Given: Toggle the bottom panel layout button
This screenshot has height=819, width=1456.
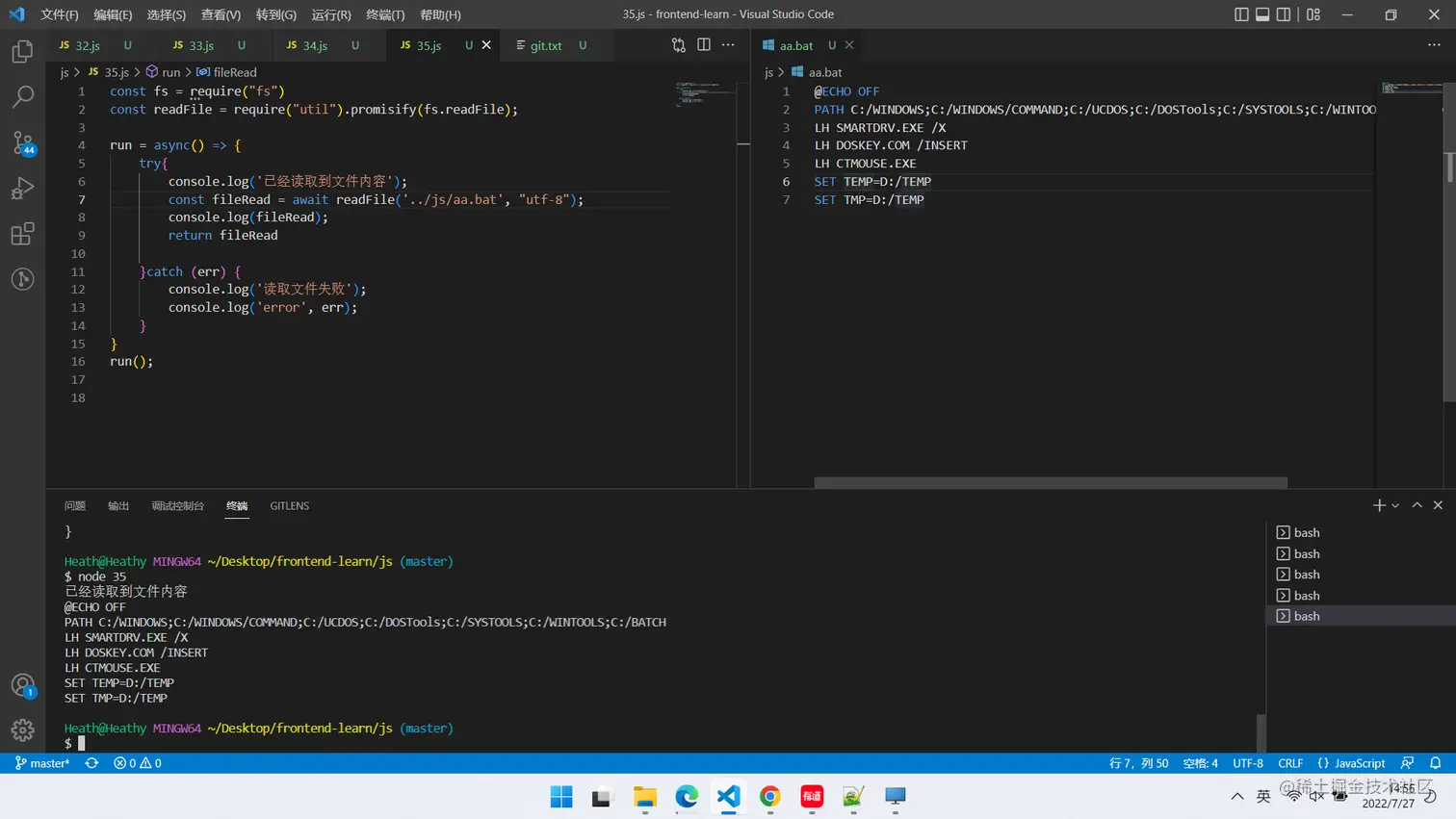Looking at the screenshot, I should [1262, 14].
